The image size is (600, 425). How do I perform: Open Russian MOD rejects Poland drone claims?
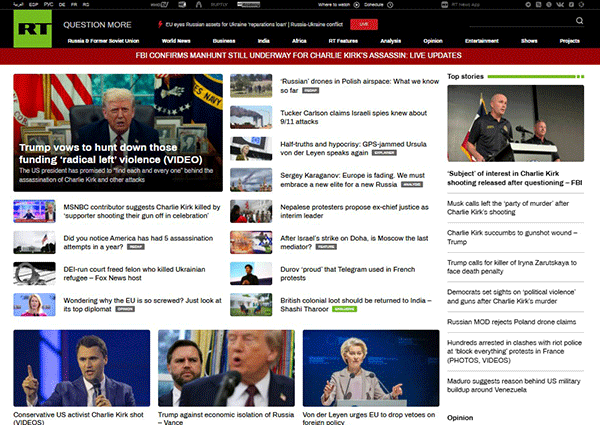click(x=511, y=322)
